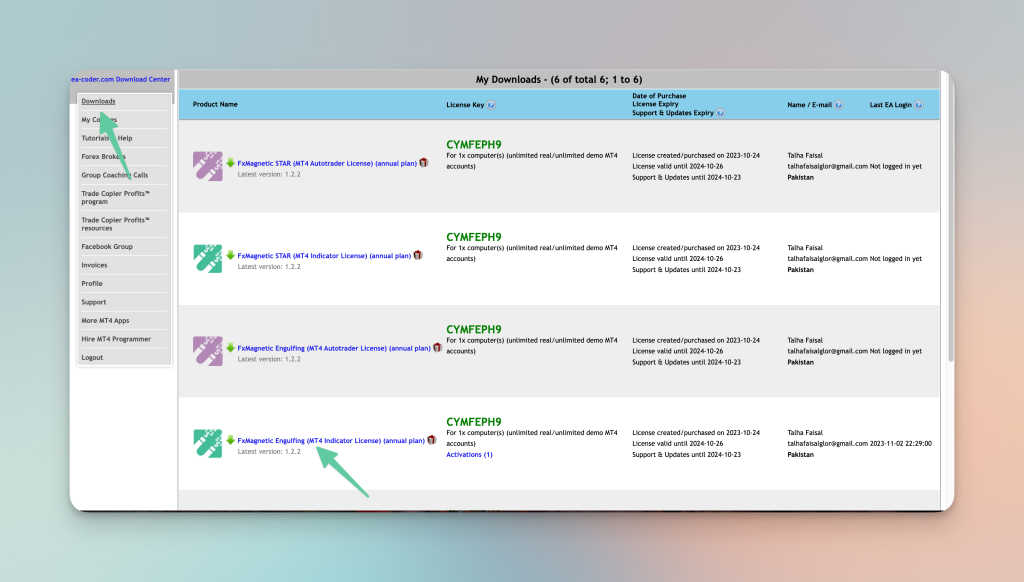This screenshot has height=582, width=1024.
Task: Go to Profile in the sidebar
Action: 92,284
